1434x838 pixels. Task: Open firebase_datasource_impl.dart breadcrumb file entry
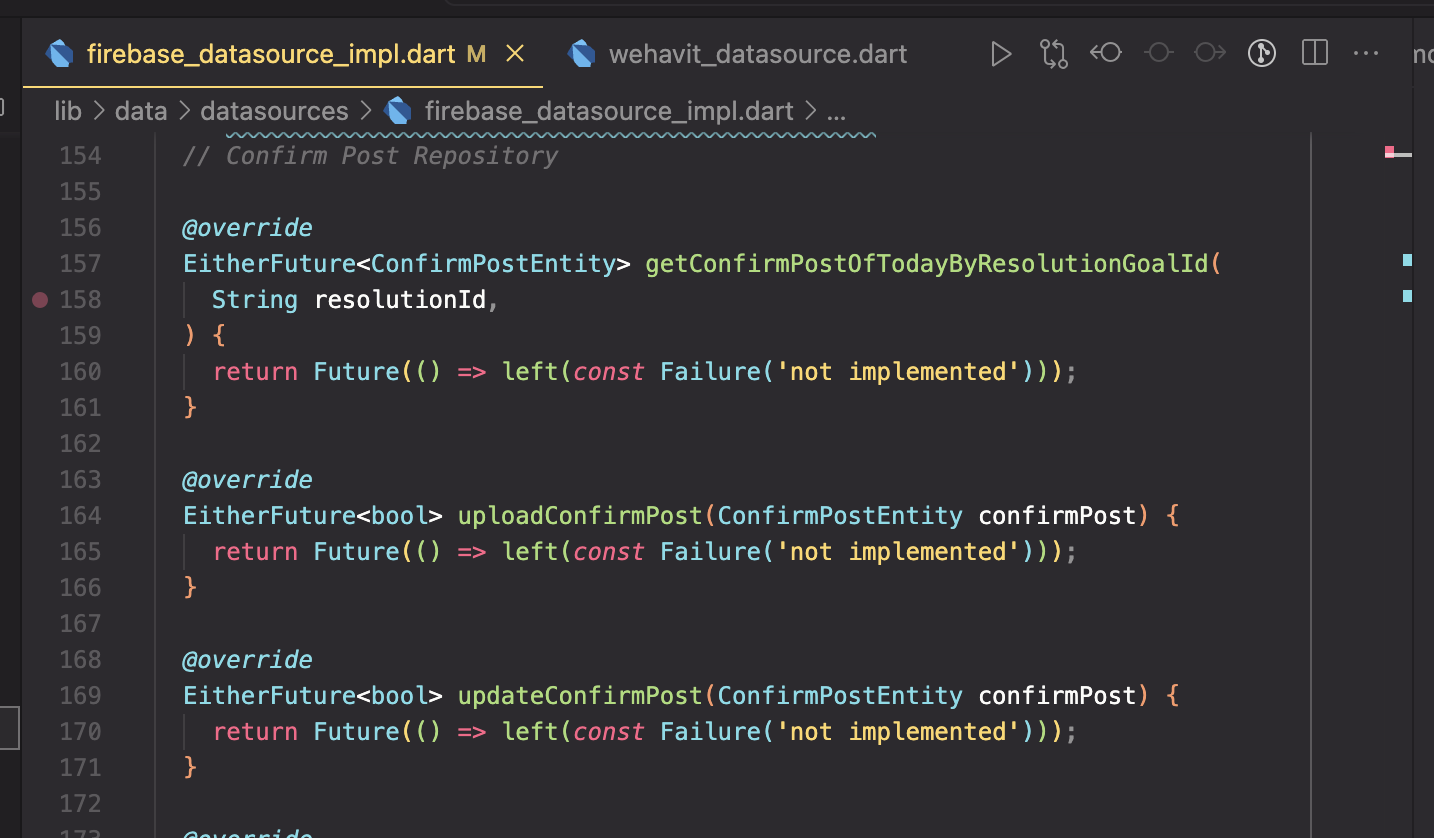[x=609, y=111]
